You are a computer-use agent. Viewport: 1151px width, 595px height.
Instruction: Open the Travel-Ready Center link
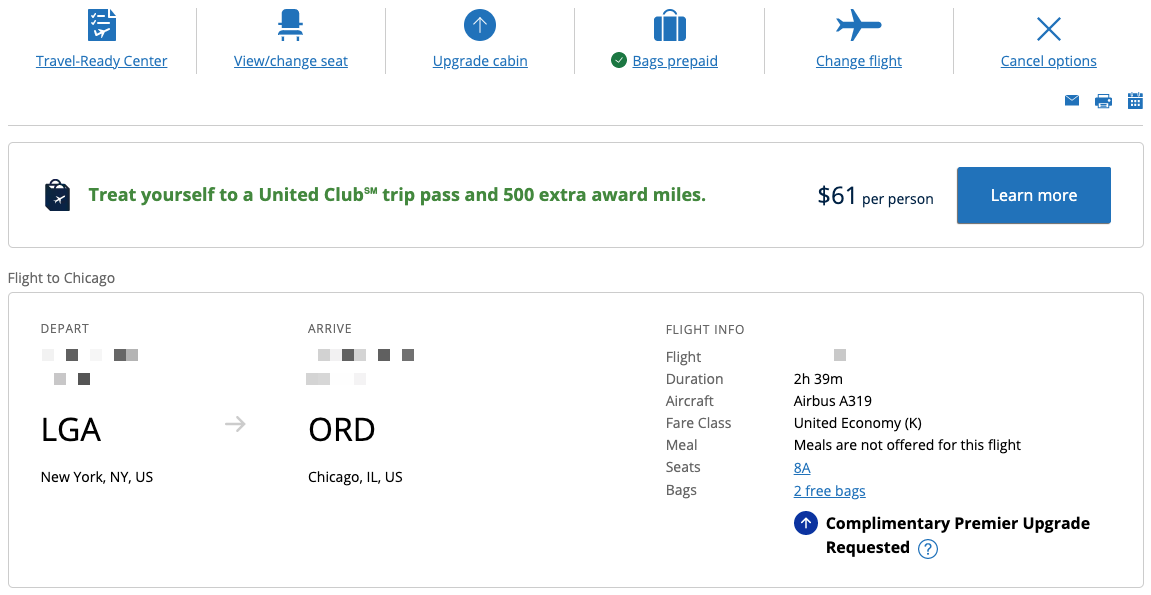tap(101, 61)
